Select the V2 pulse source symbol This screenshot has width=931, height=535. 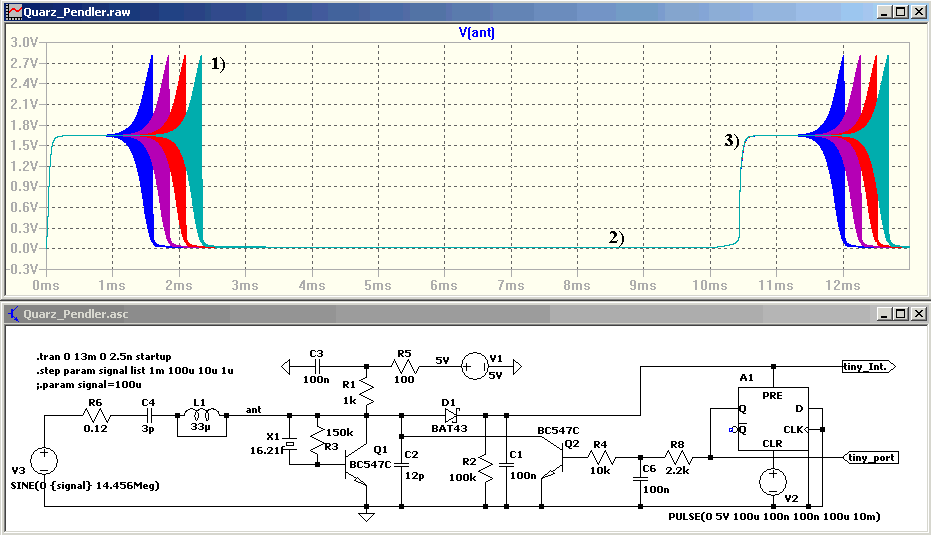(x=773, y=482)
